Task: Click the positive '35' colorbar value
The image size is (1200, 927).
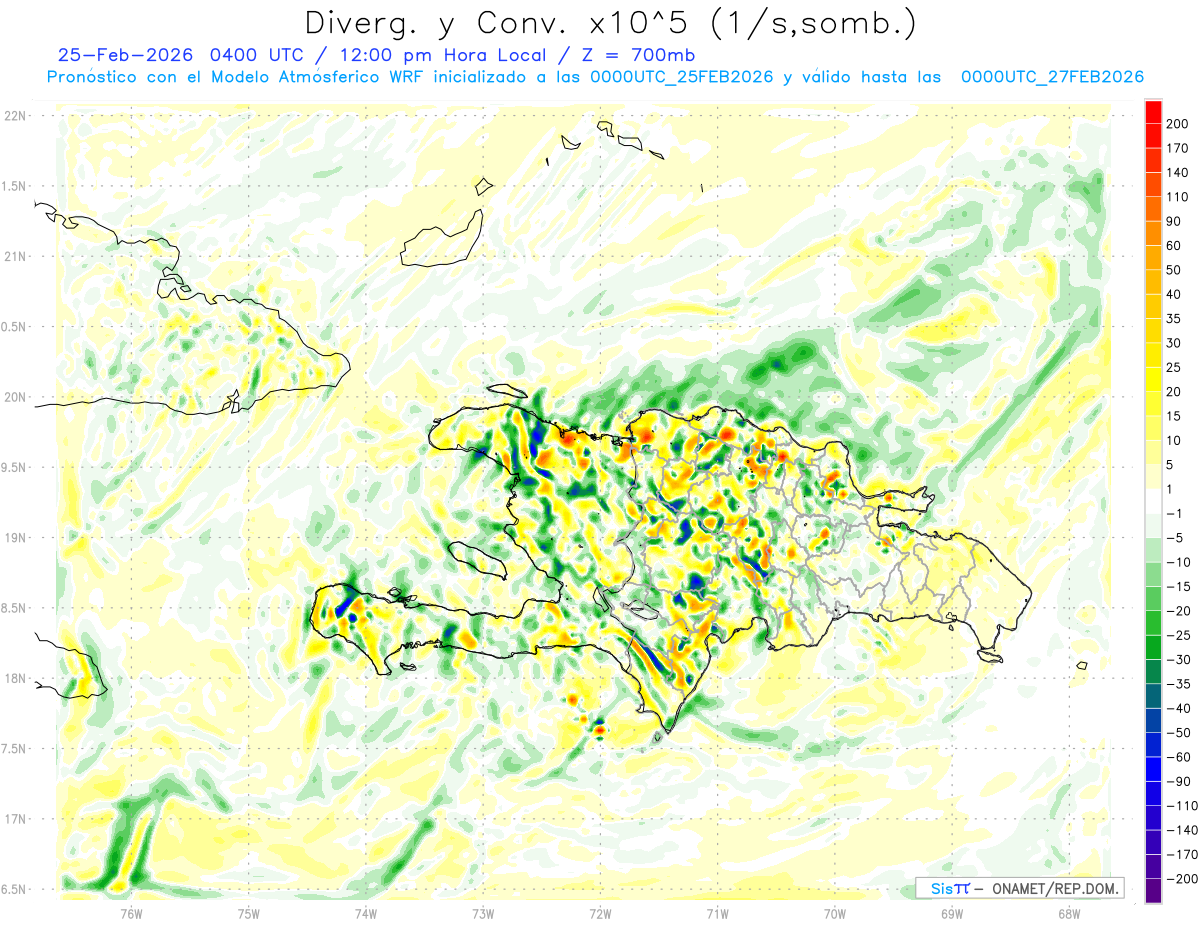Action: (x=1174, y=318)
